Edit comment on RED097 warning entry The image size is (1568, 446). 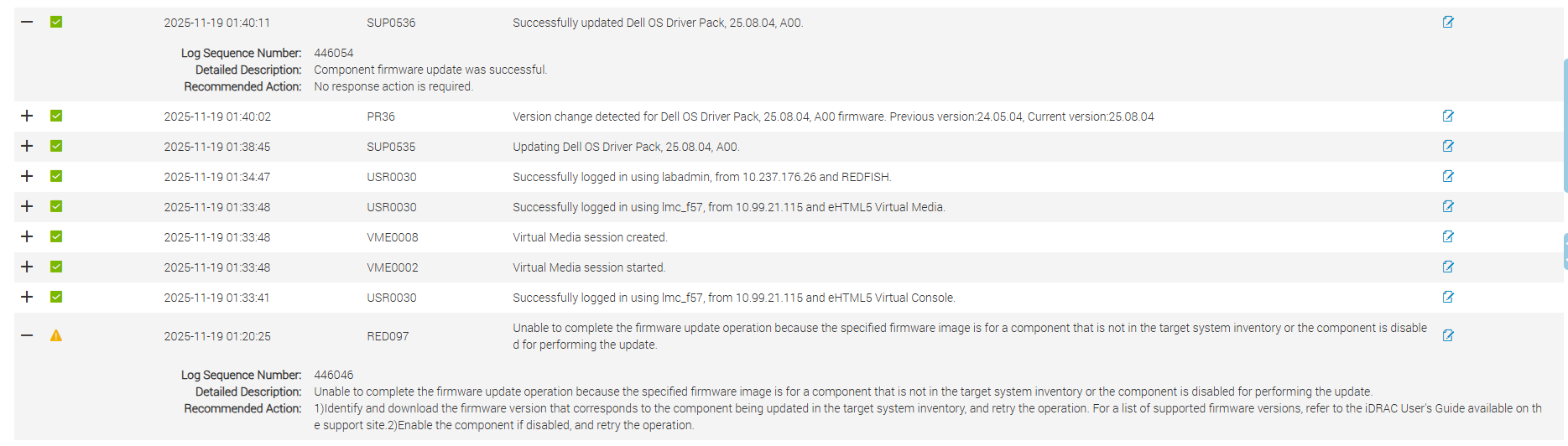coord(1448,336)
